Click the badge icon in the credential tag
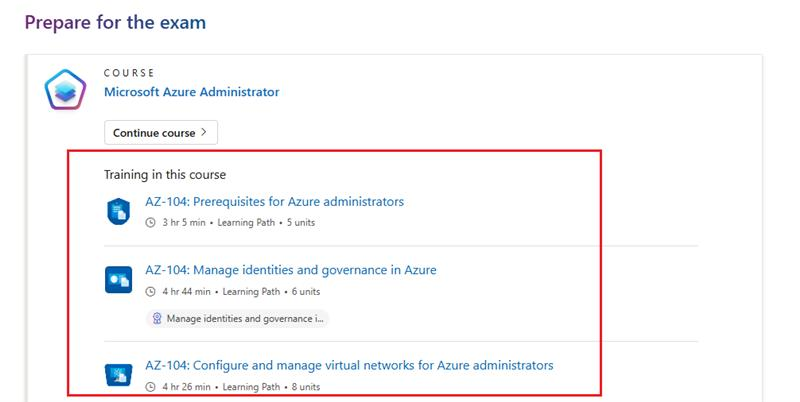This screenshot has height=402, width=800. click(157, 318)
